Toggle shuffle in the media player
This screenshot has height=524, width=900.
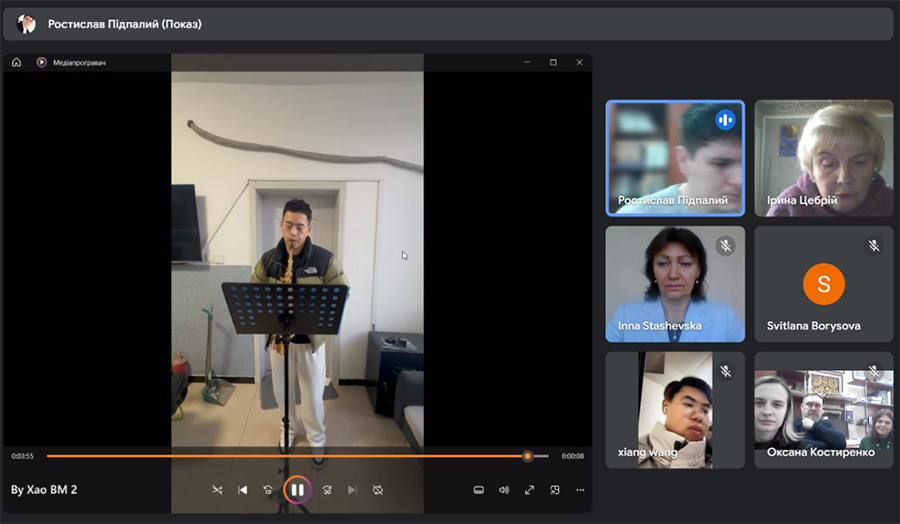click(x=217, y=490)
